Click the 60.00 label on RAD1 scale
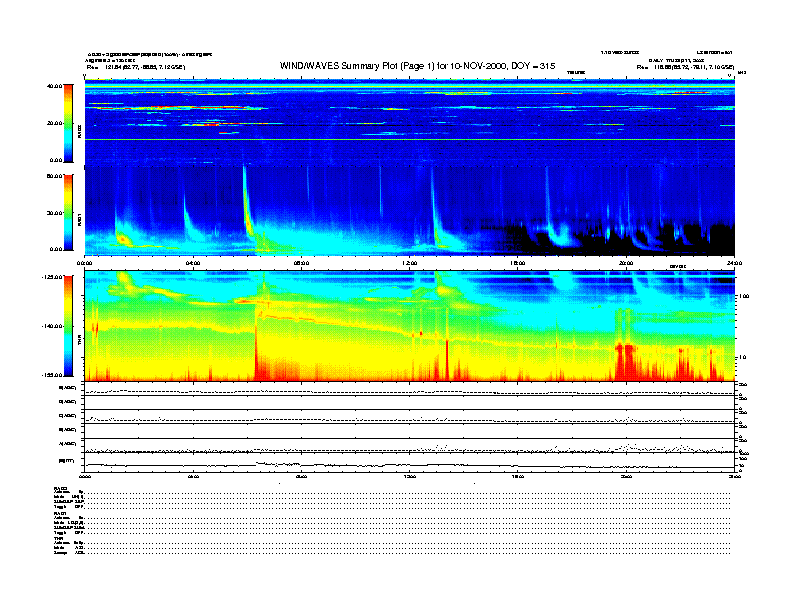This screenshot has width=792, height=612. coord(54,176)
